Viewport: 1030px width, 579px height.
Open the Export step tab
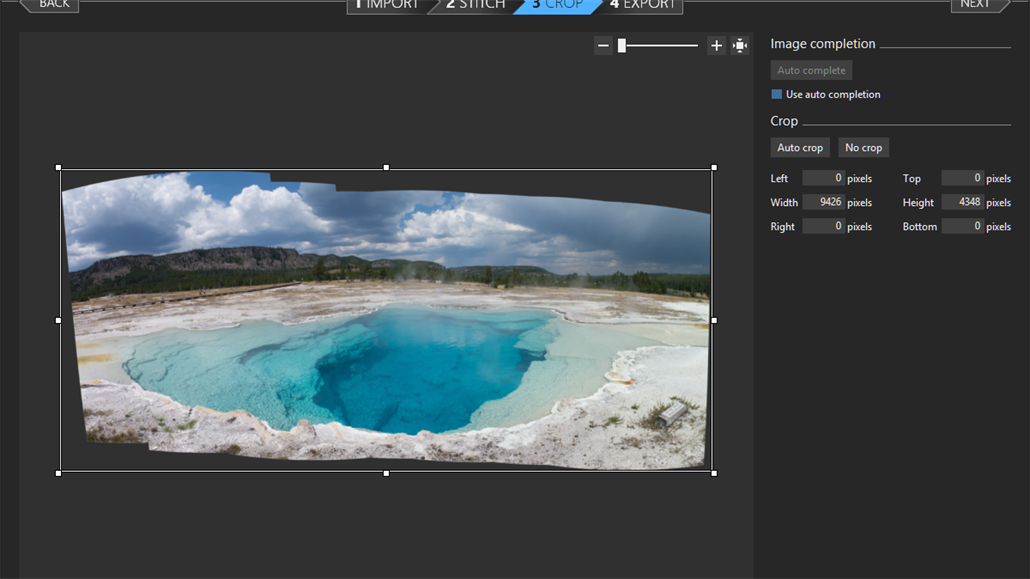click(642, 5)
